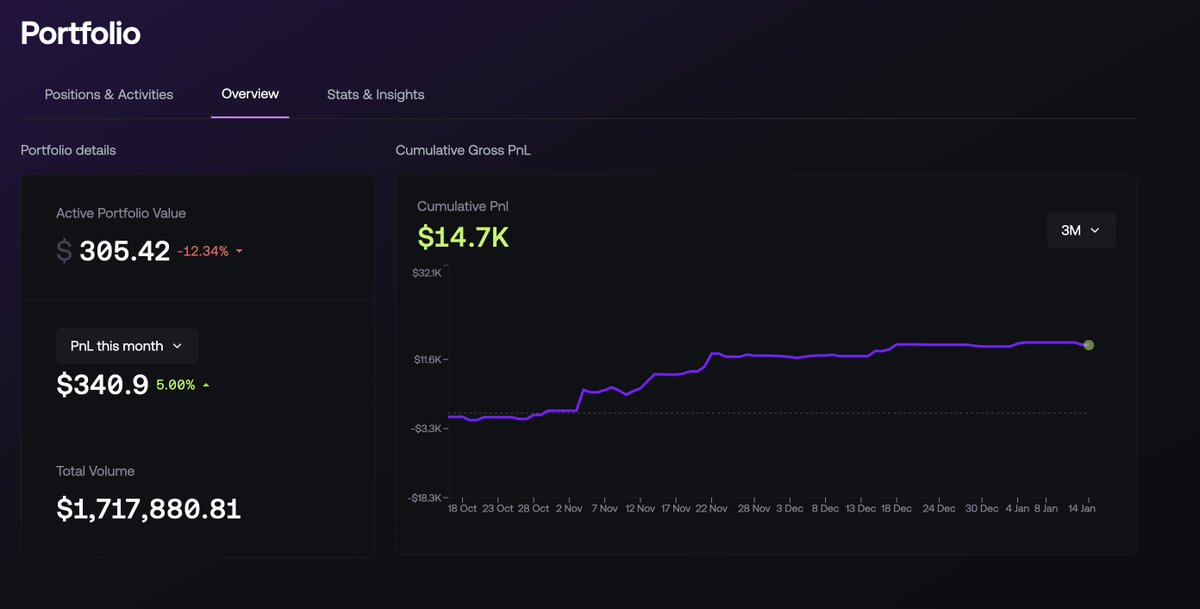Click the dollar sign icon before 305.42
The width and height of the screenshot is (1200, 609).
tap(63, 251)
